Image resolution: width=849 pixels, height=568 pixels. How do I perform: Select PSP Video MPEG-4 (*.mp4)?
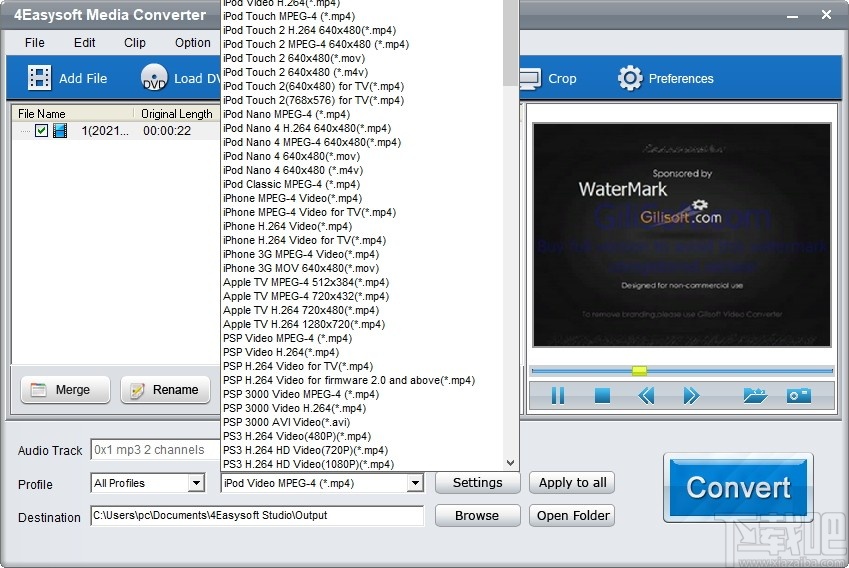[288, 338]
